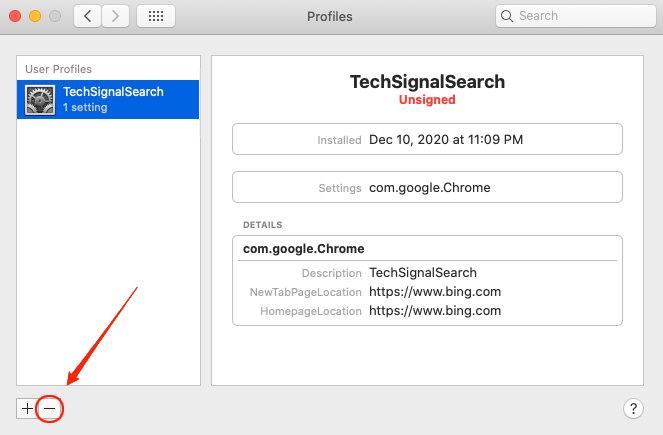Click the magnifying glass search icon
Screen dimensions: 663x435
pos(507,16)
